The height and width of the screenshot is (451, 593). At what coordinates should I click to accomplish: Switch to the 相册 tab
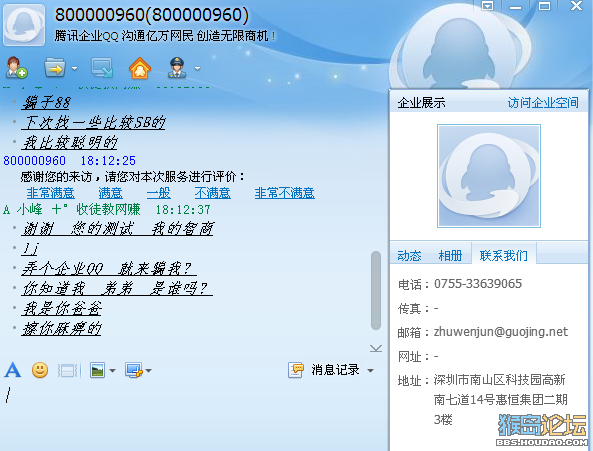450,256
